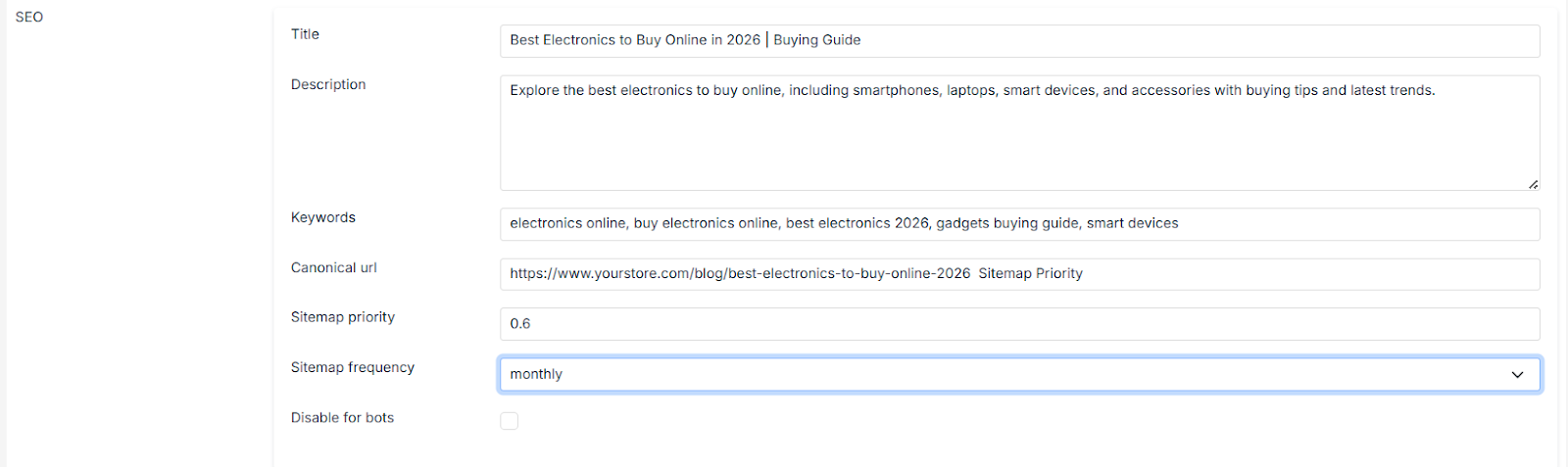Click the Disable for bots label

click(342, 418)
